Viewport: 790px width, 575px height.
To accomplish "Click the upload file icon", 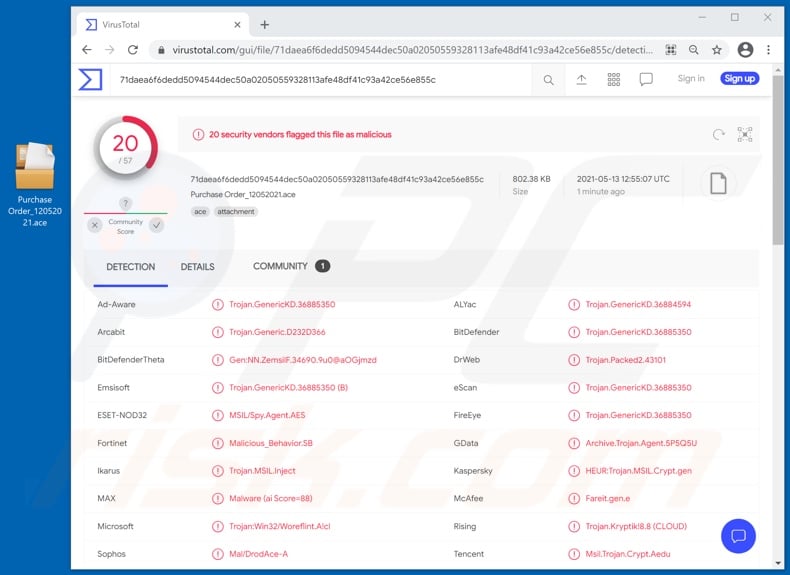I will coord(581,79).
